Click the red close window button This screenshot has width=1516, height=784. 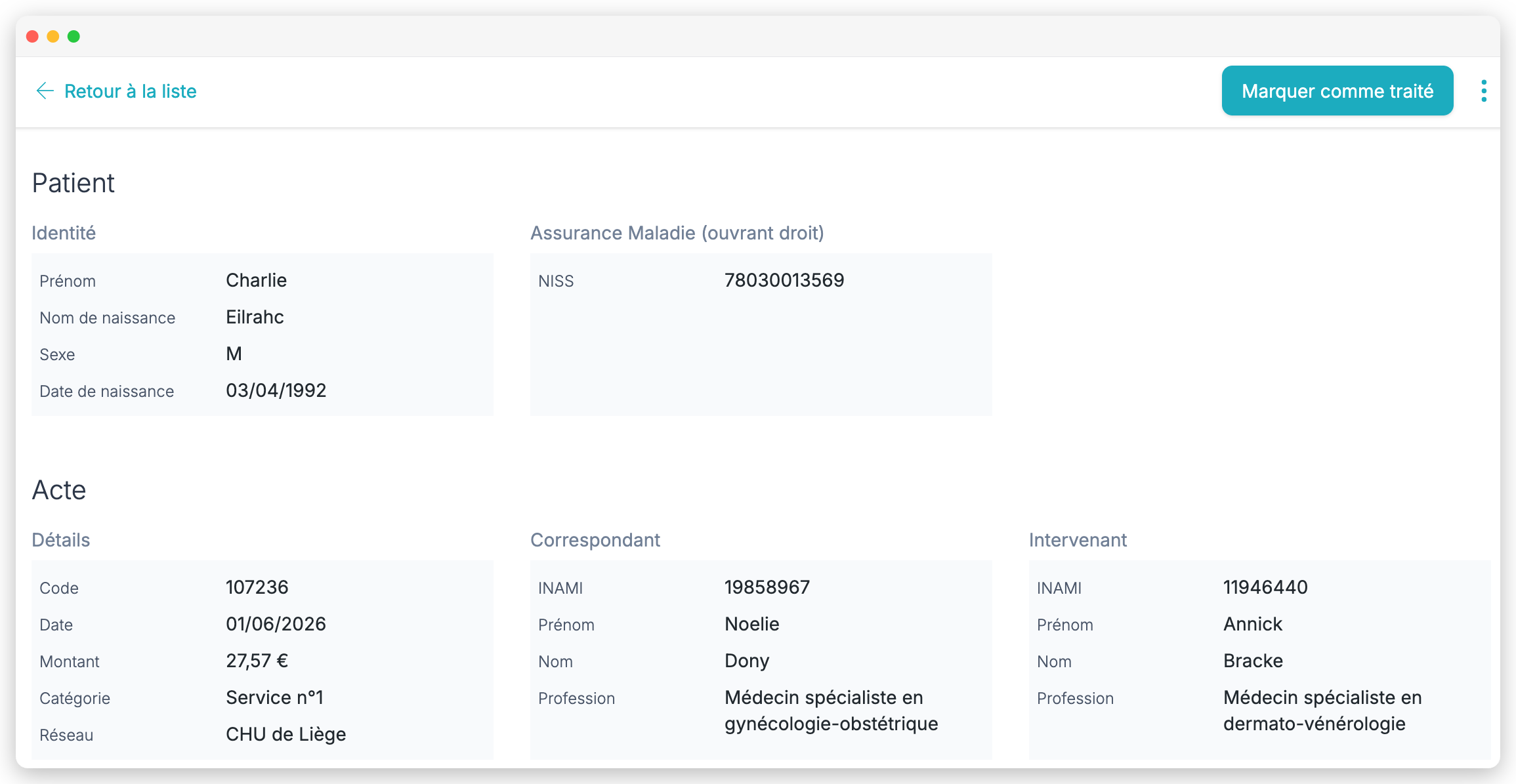pos(32,36)
